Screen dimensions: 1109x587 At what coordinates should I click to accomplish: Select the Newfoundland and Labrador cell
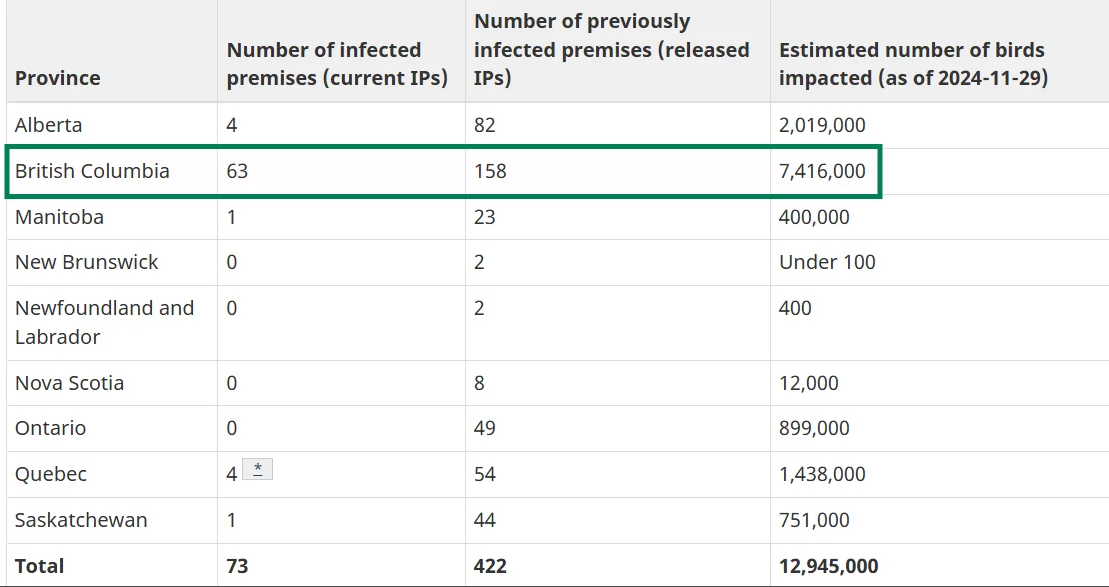104,322
